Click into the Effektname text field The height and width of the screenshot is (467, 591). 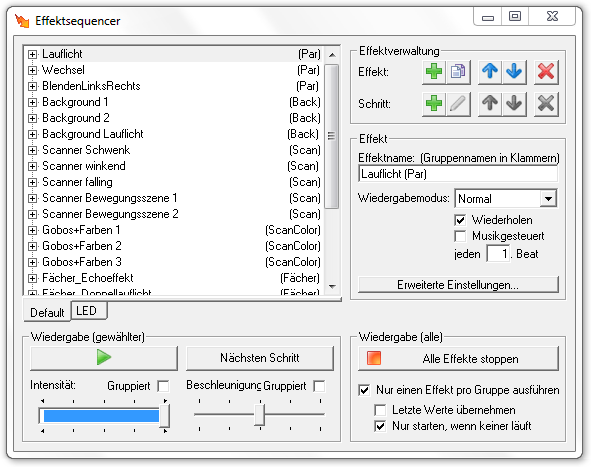pyautogui.click(x=458, y=174)
